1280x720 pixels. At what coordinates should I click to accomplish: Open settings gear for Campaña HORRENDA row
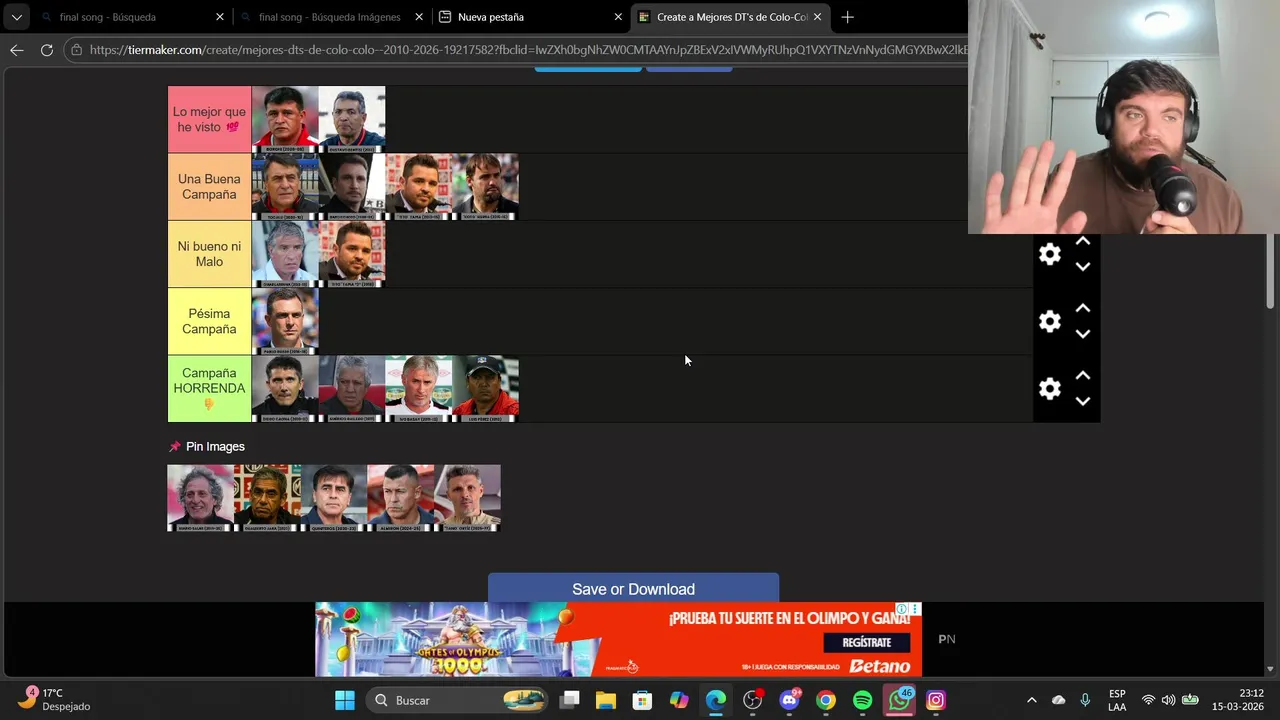click(1049, 389)
